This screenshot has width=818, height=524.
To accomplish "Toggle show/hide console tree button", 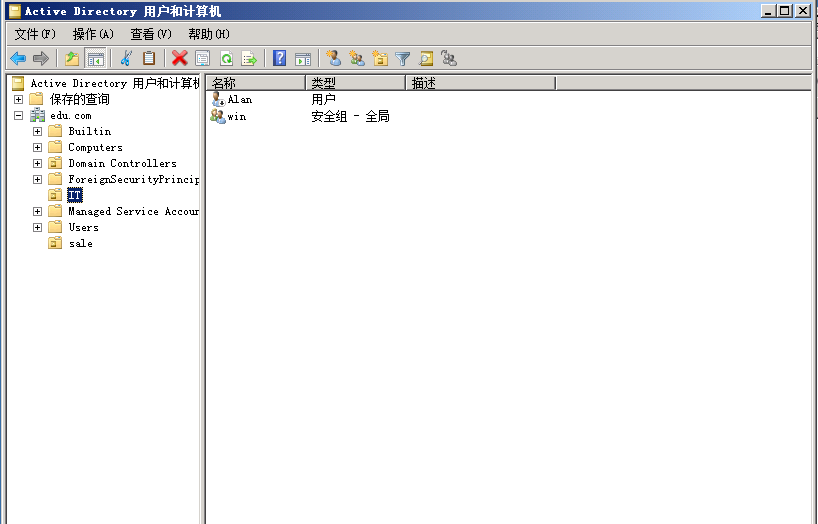I will point(95,58).
